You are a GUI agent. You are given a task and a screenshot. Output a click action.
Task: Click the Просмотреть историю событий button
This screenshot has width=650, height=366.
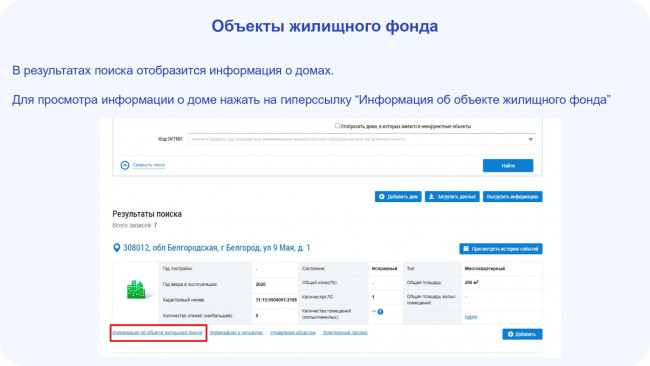(x=500, y=249)
